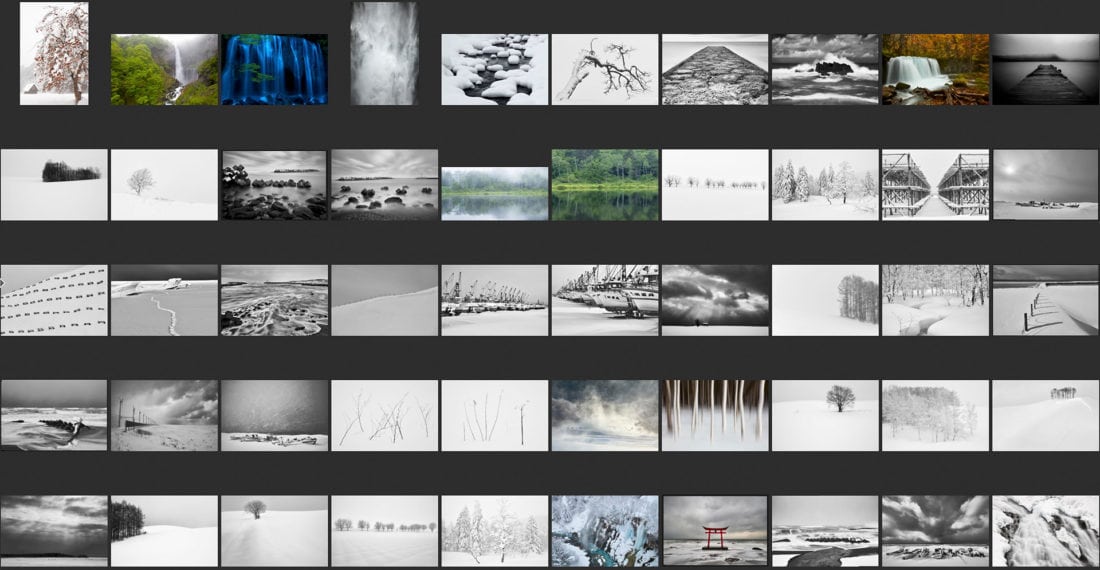This screenshot has width=1100, height=570.
Task: Click the dark bush clump on snow photo
Action: click(54, 185)
